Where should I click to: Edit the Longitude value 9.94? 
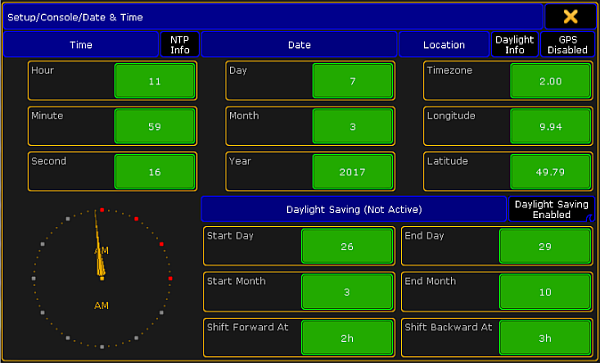coord(550,126)
